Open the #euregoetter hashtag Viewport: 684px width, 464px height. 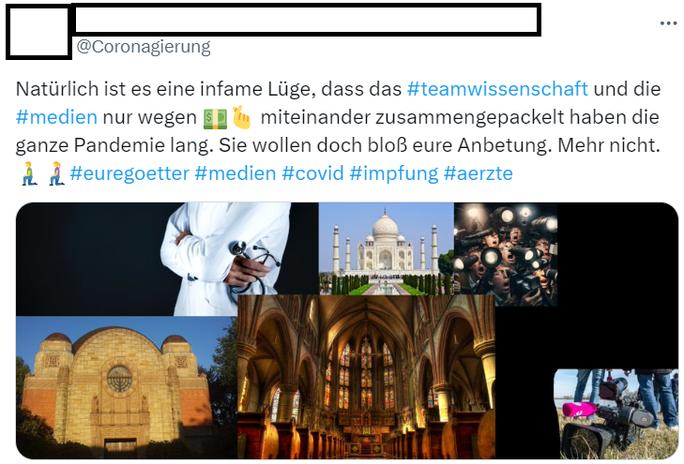click(129, 174)
